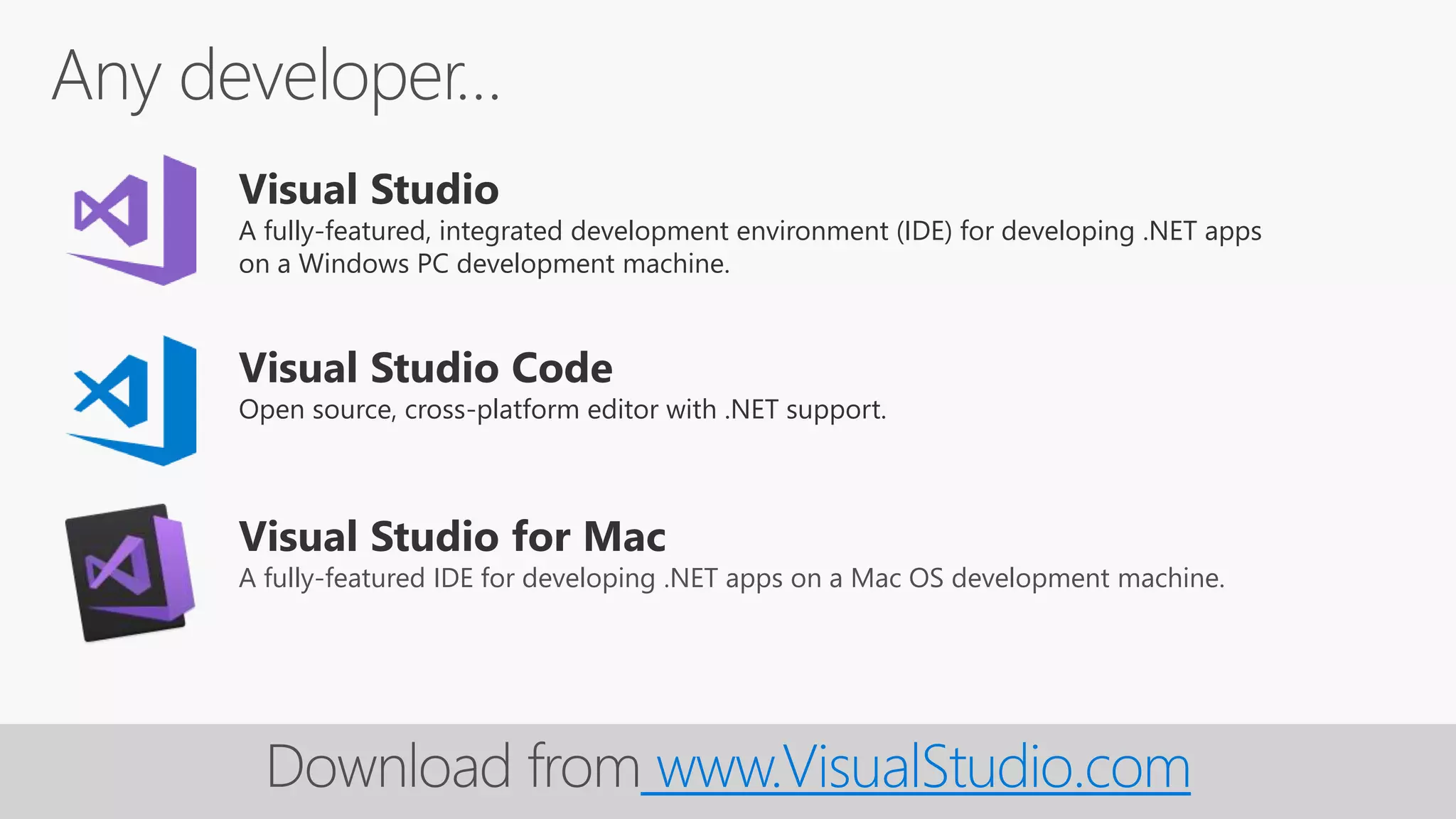This screenshot has width=1456, height=819.
Task: Click the 'Open source, cross-platform editor' description
Action: click(562, 410)
